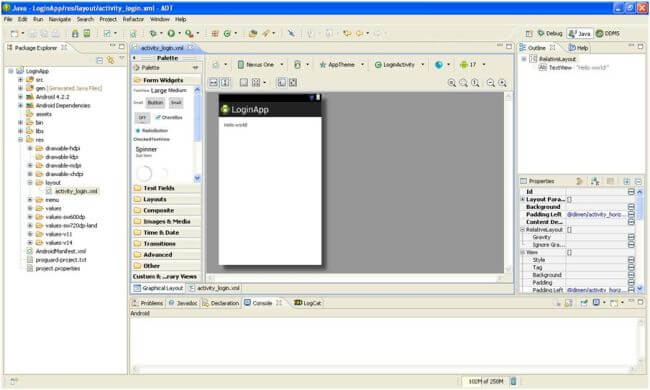This screenshot has height=390, width=650.
Task: Click Open Type toolbar icon
Action: (253, 34)
